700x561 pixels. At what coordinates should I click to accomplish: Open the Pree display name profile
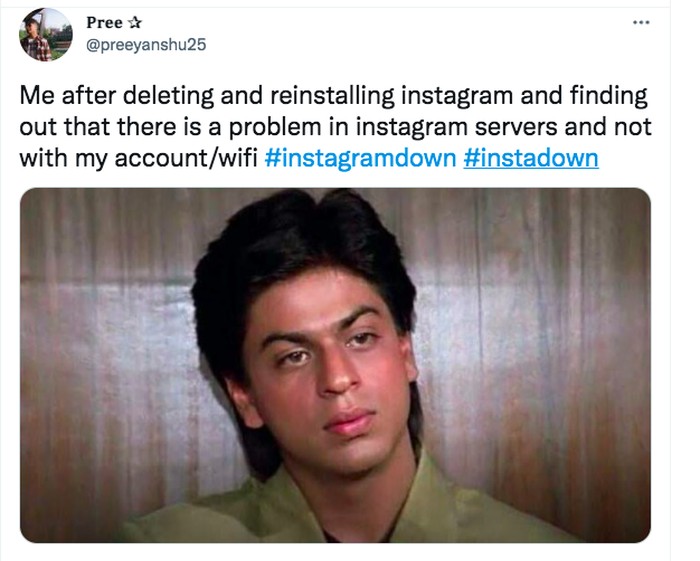(x=104, y=22)
